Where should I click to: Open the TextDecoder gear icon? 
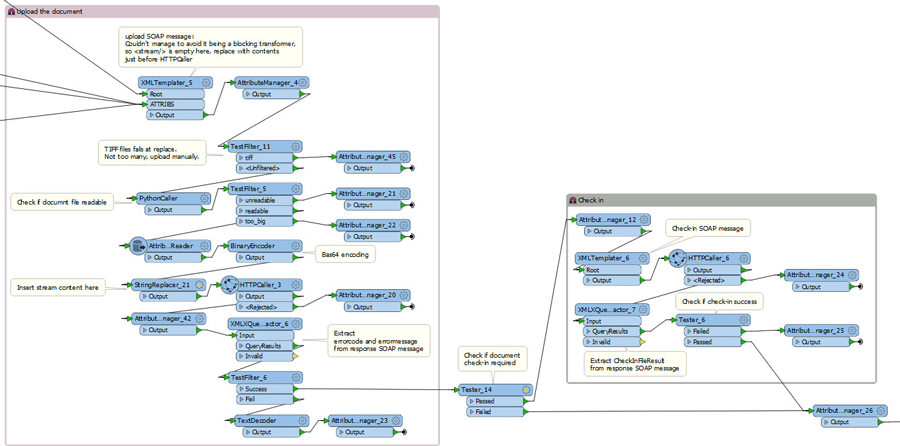tap(302, 421)
